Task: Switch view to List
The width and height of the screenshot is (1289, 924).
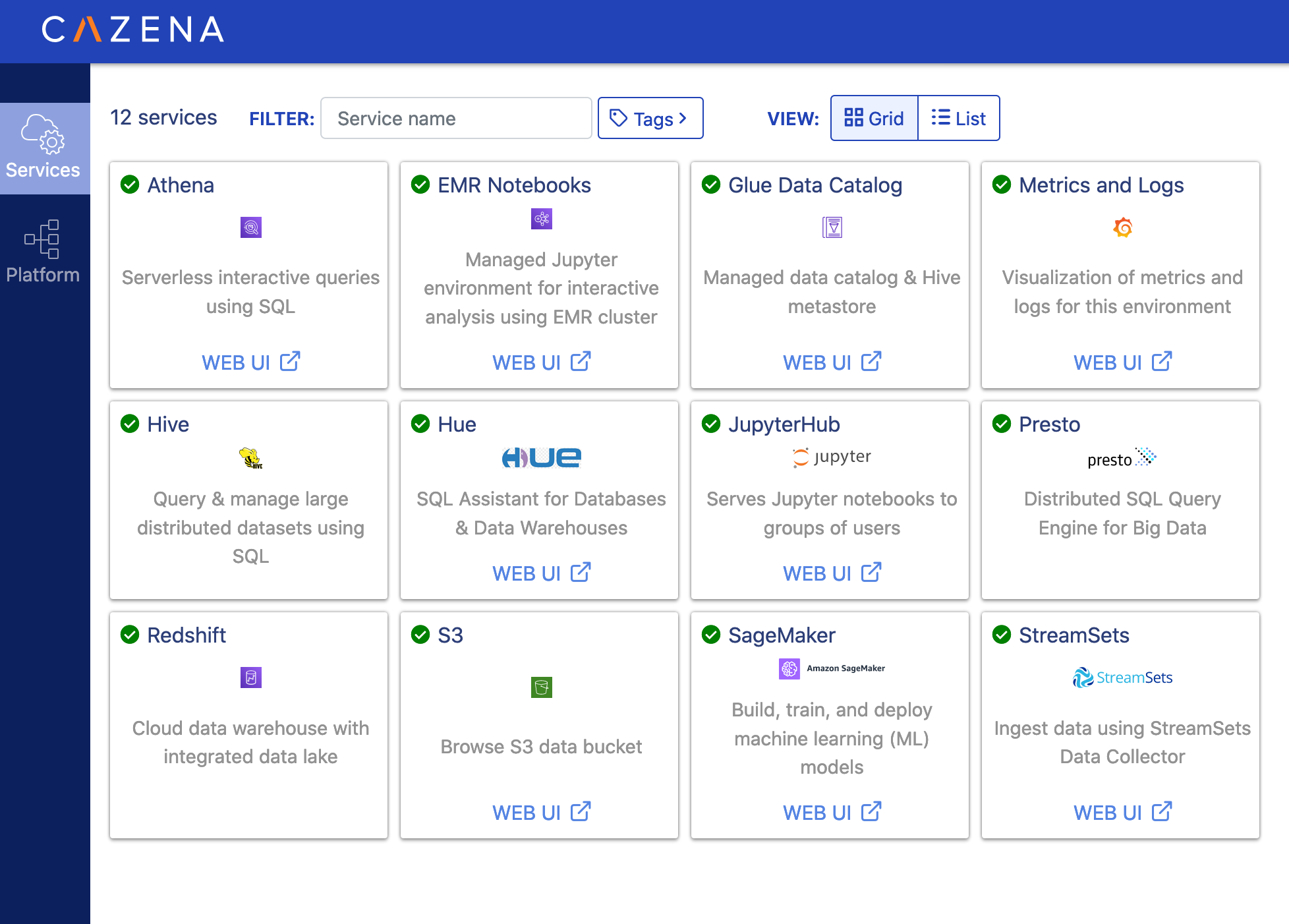Action: click(958, 118)
